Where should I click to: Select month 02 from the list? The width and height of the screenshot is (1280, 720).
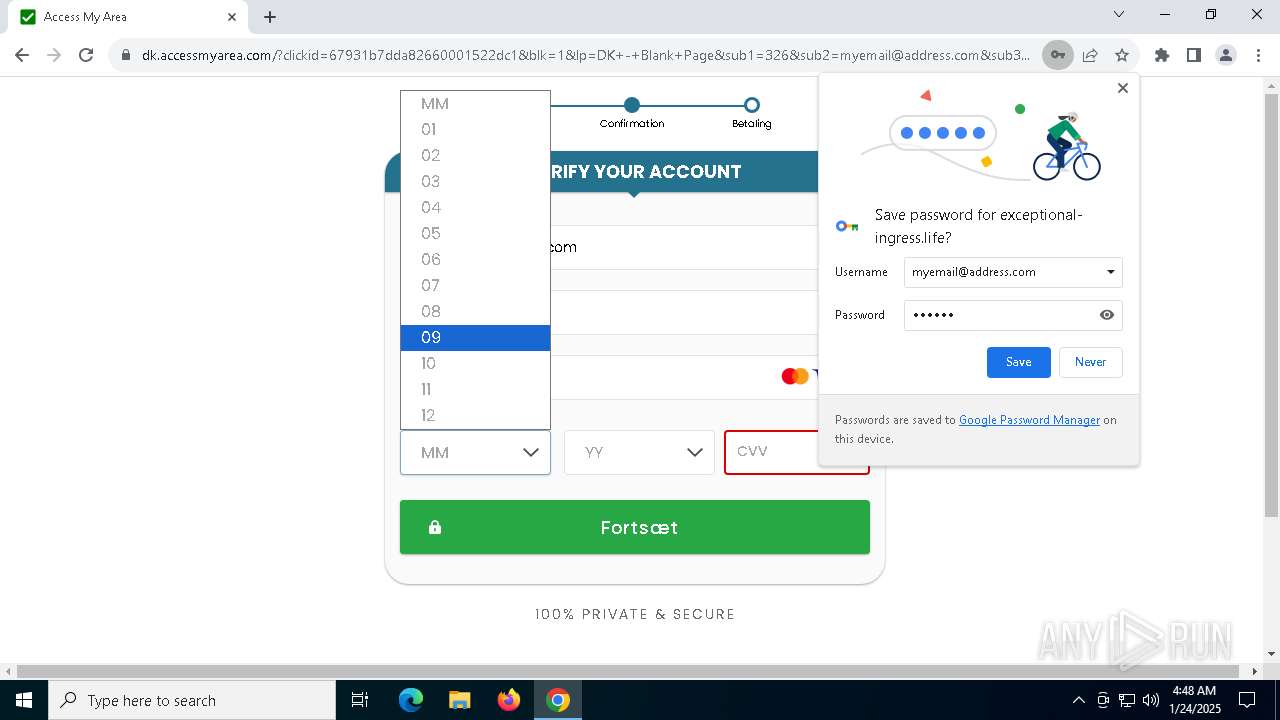click(x=475, y=156)
